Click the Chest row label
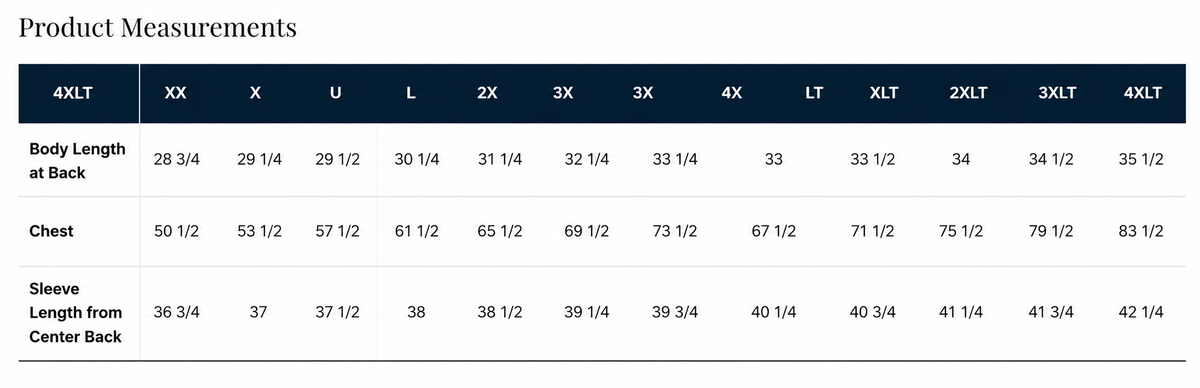1200x388 pixels. coord(51,231)
